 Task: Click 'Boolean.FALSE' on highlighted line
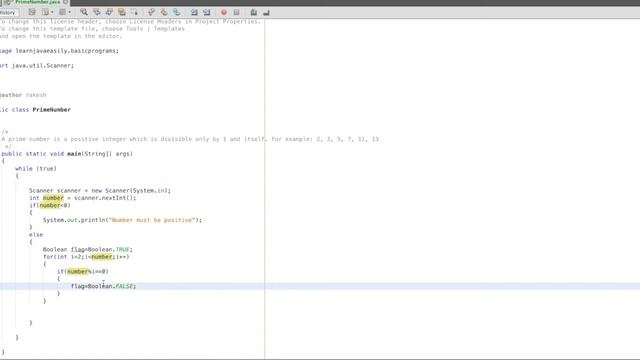pyautogui.click(x=111, y=286)
